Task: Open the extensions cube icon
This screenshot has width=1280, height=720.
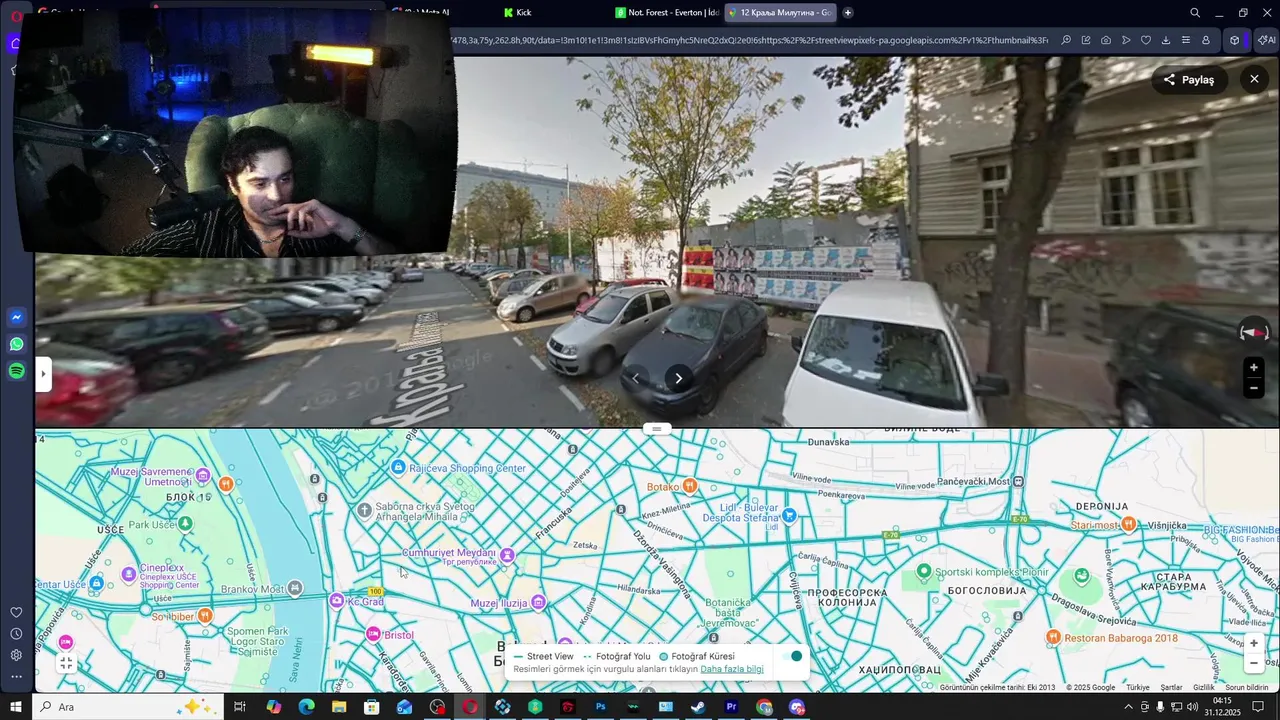Action: coord(1235,40)
